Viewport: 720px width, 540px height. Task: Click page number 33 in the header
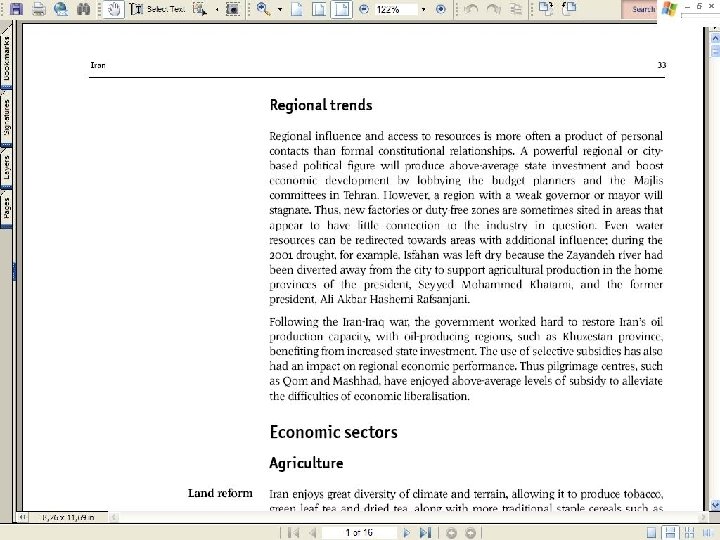click(x=661, y=65)
